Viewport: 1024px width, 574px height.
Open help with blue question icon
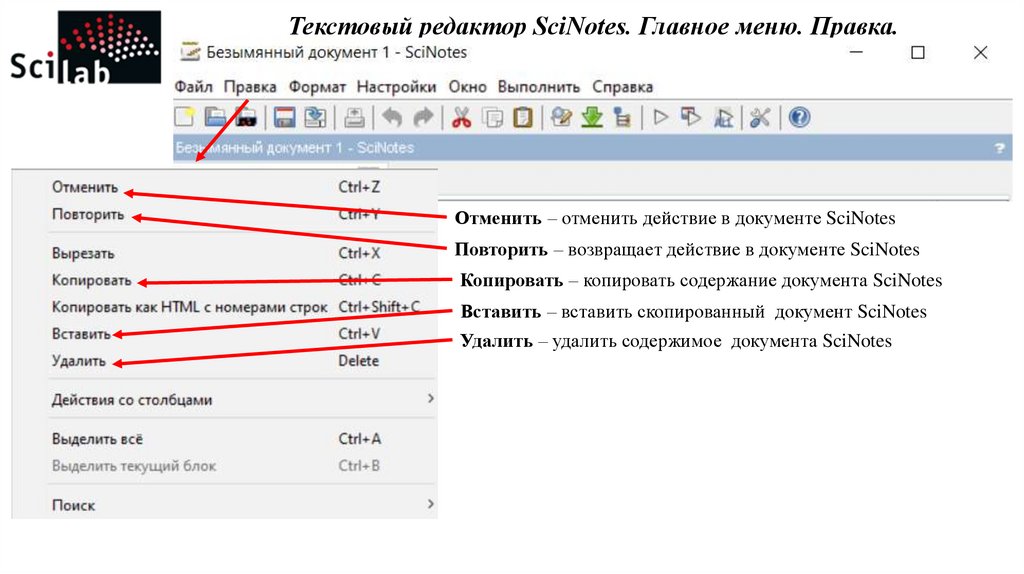coord(799,118)
